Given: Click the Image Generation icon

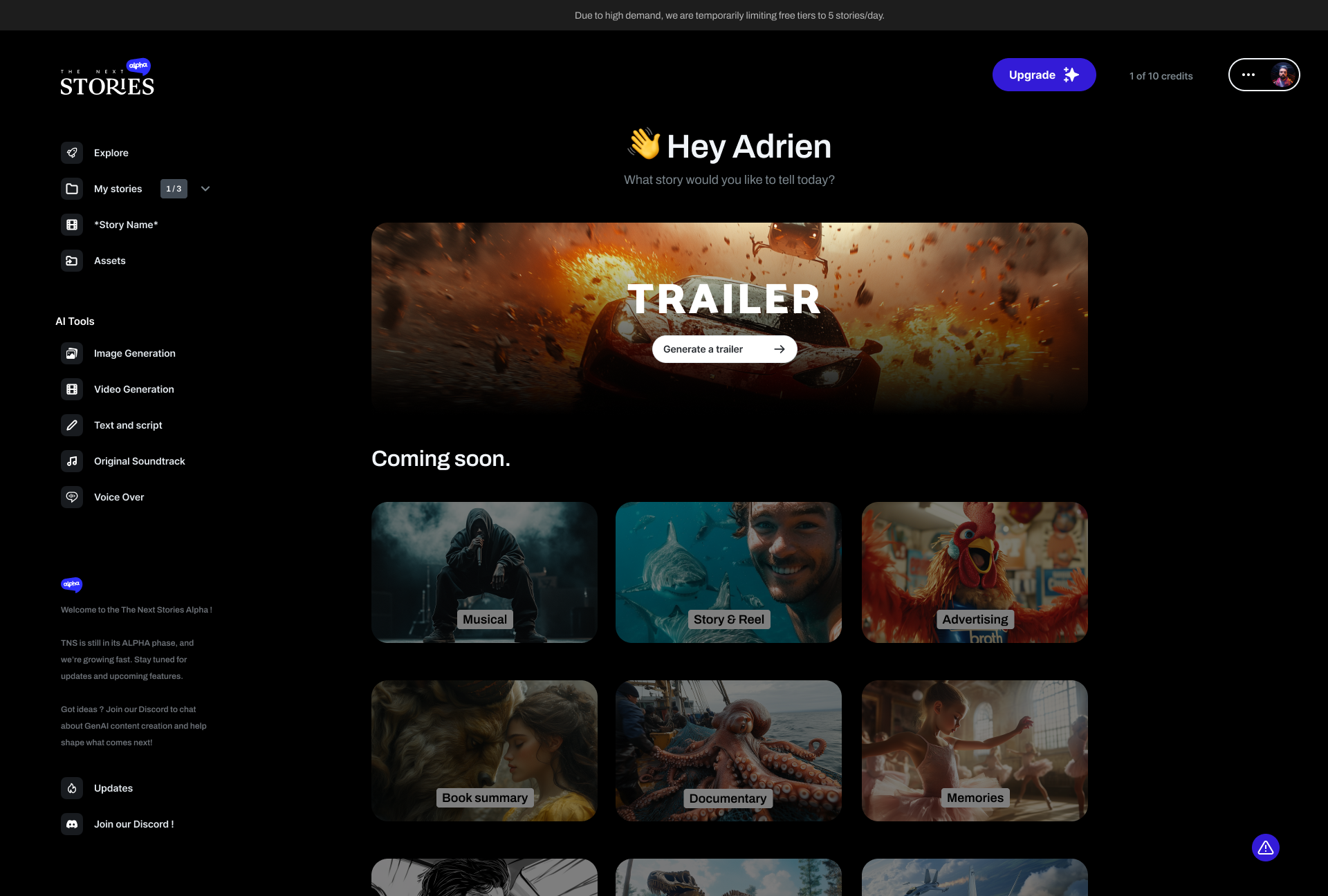Looking at the screenshot, I should point(72,353).
